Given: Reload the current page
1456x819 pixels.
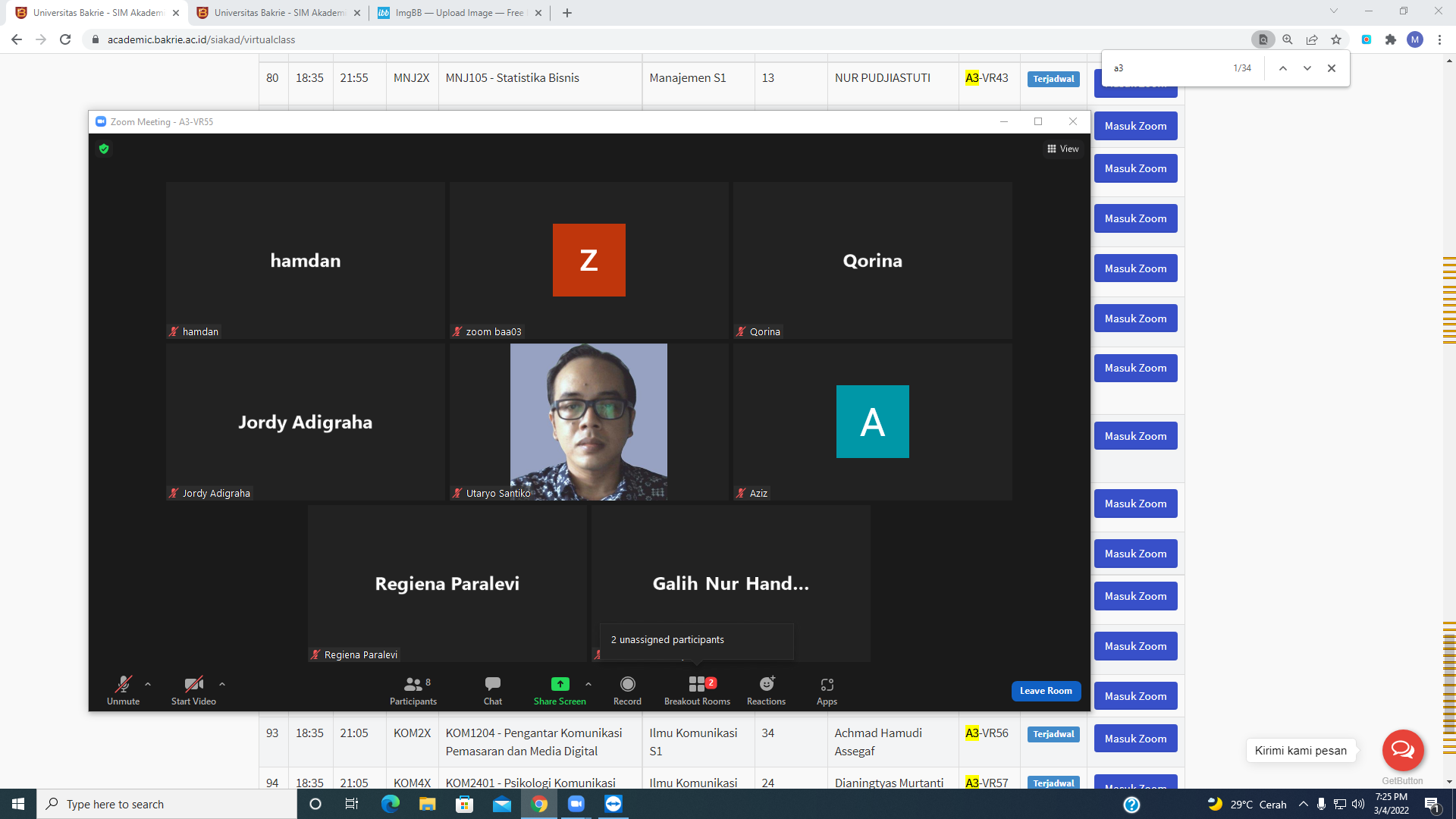Looking at the screenshot, I should tap(65, 39).
